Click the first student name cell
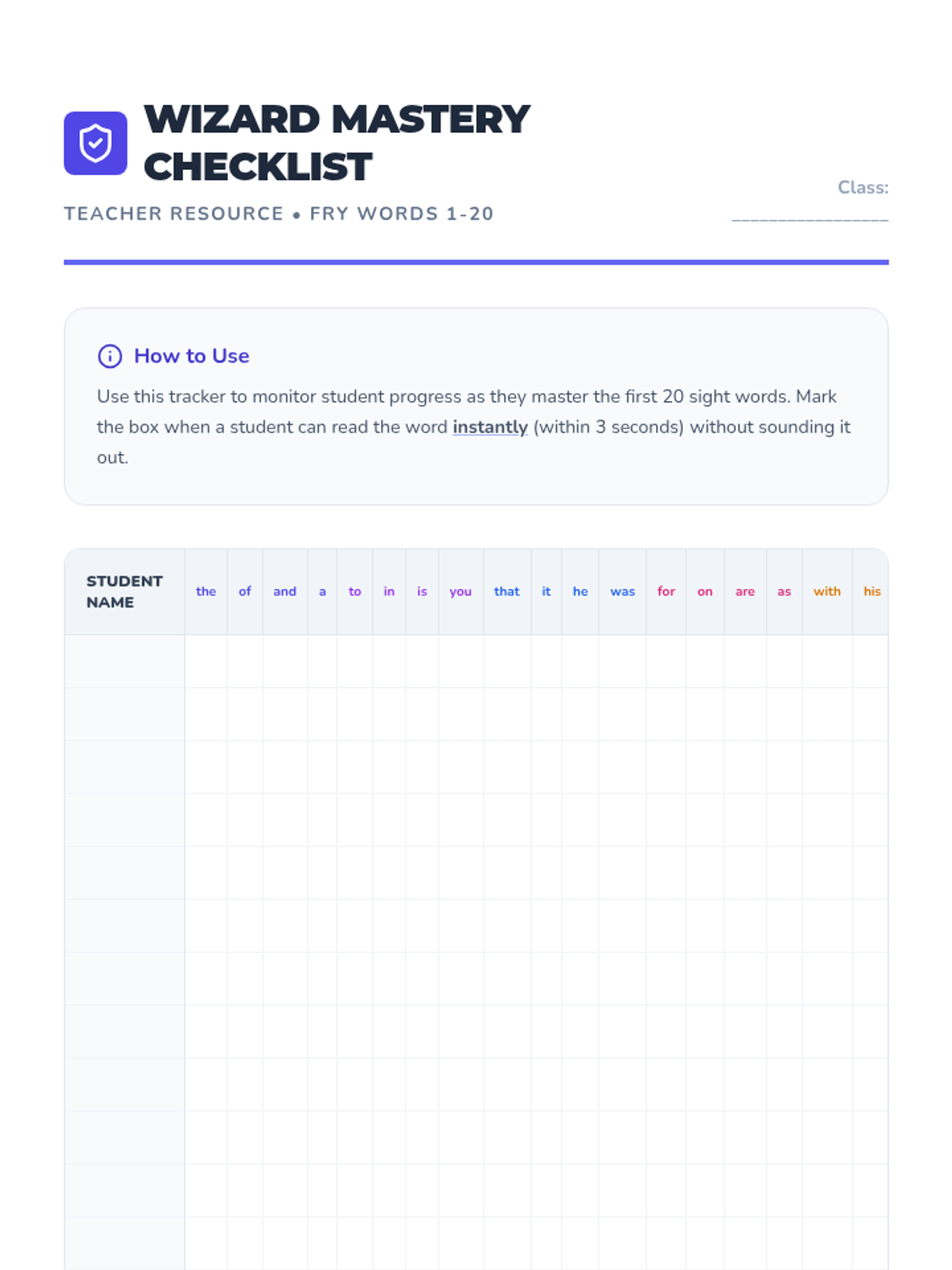This screenshot has width=952, height=1270. (x=125, y=661)
